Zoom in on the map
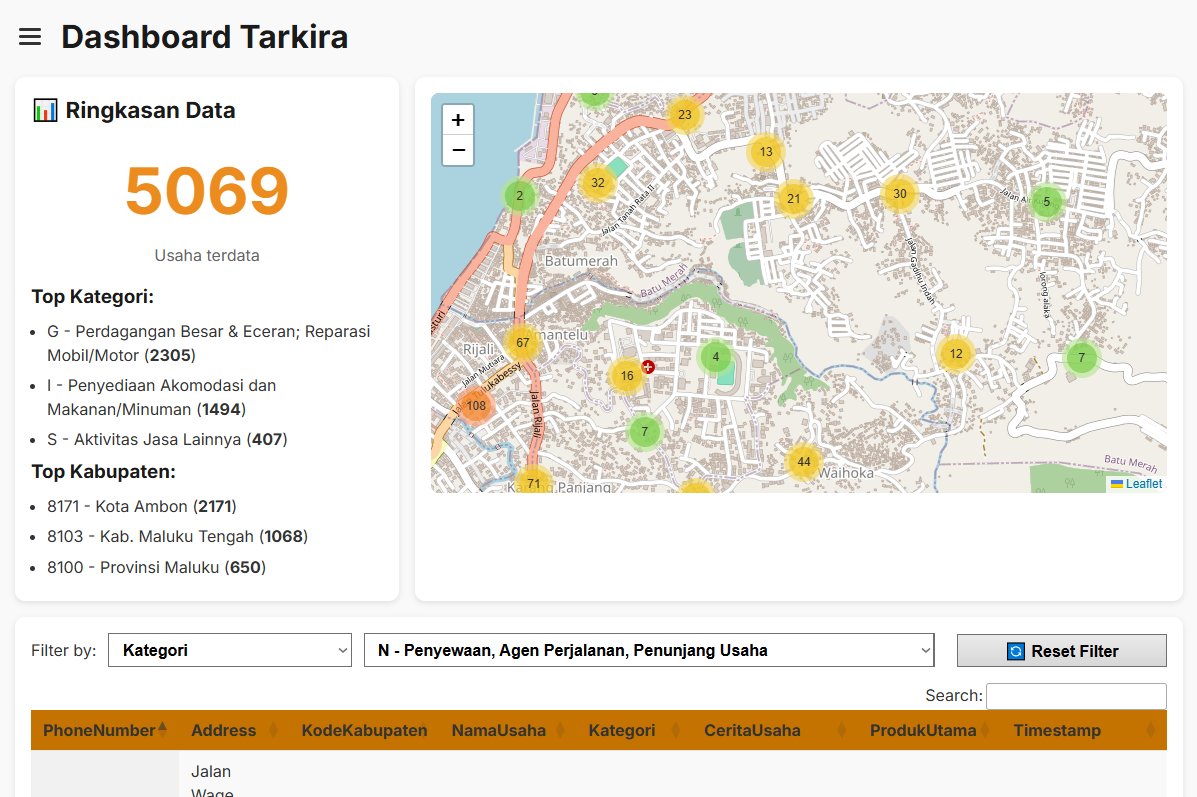 pyautogui.click(x=458, y=120)
